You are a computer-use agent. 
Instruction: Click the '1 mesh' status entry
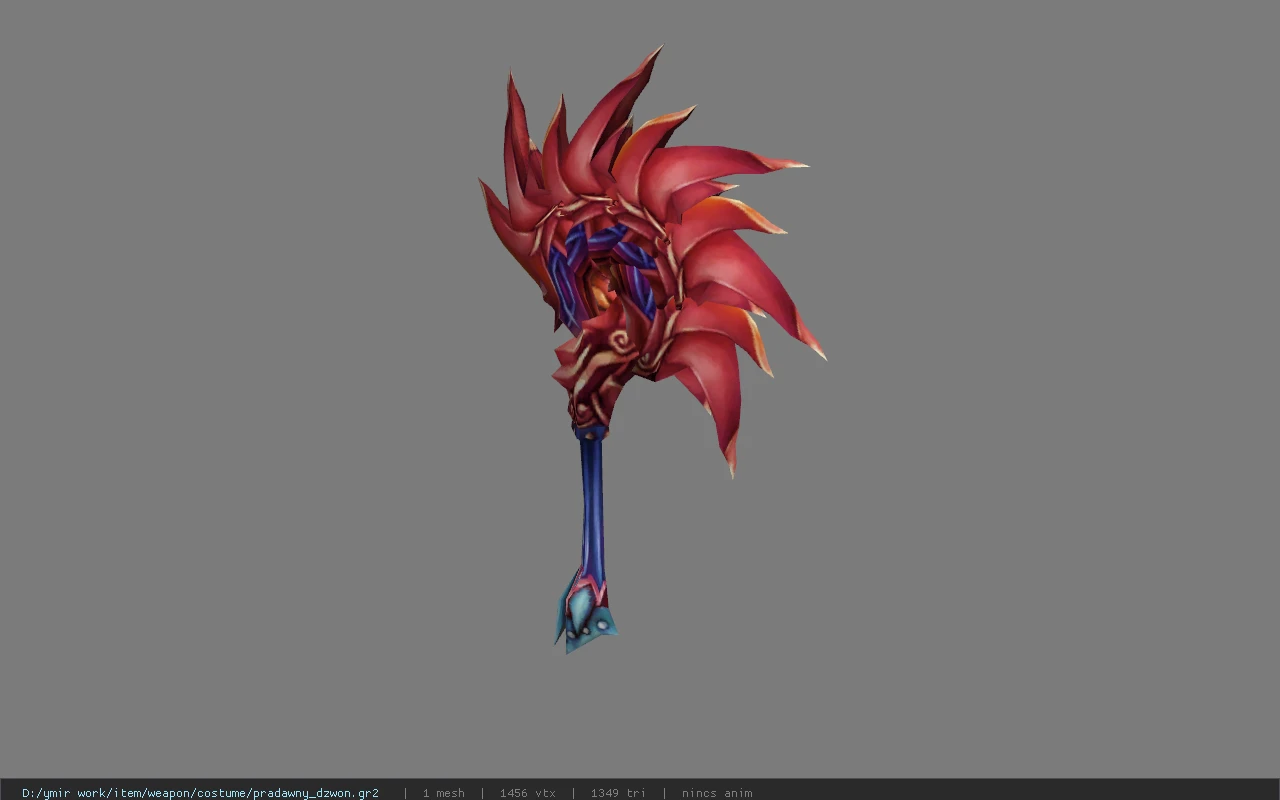click(x=443, y=793)
